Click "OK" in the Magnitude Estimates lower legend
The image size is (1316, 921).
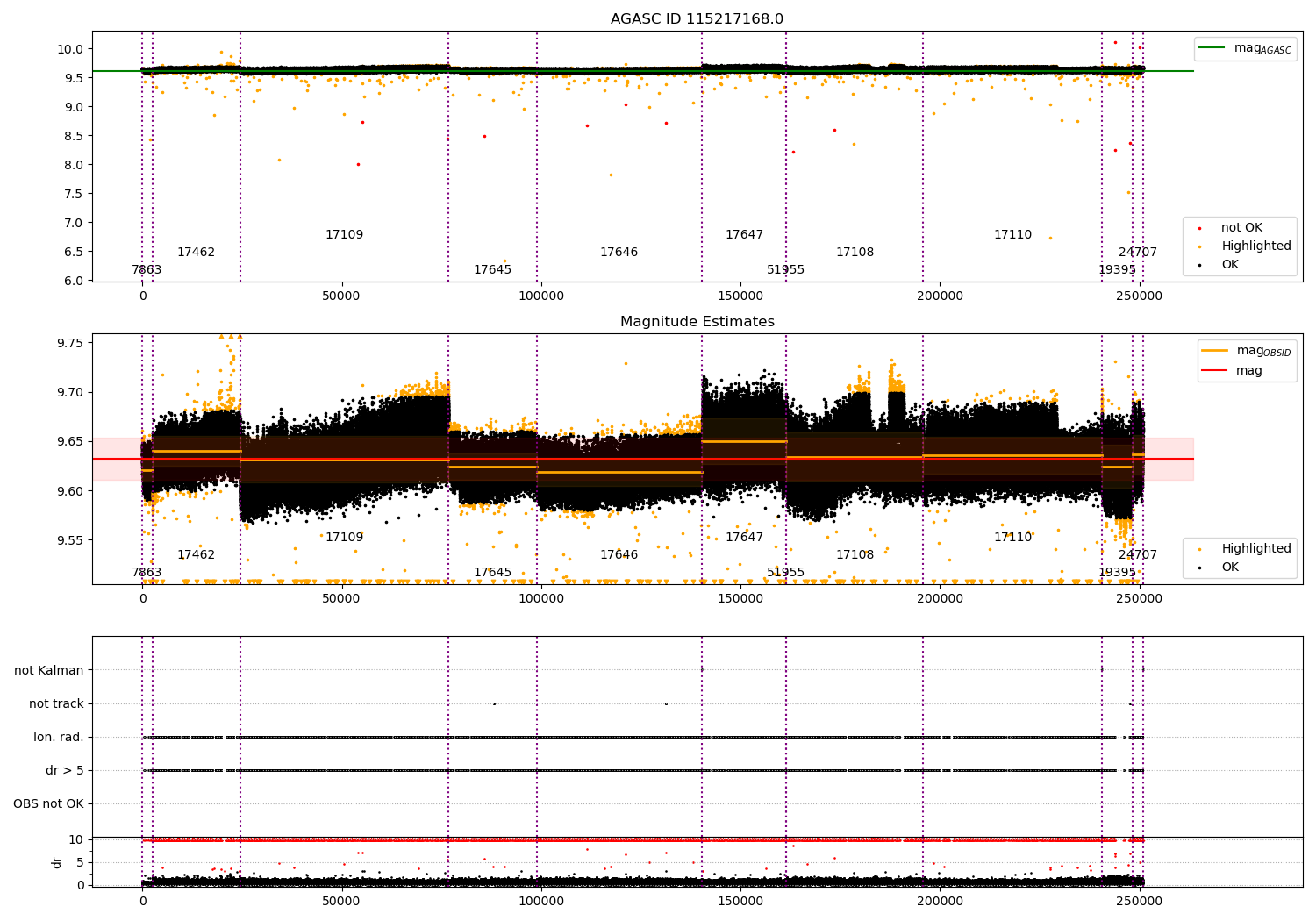[1230, 568]
